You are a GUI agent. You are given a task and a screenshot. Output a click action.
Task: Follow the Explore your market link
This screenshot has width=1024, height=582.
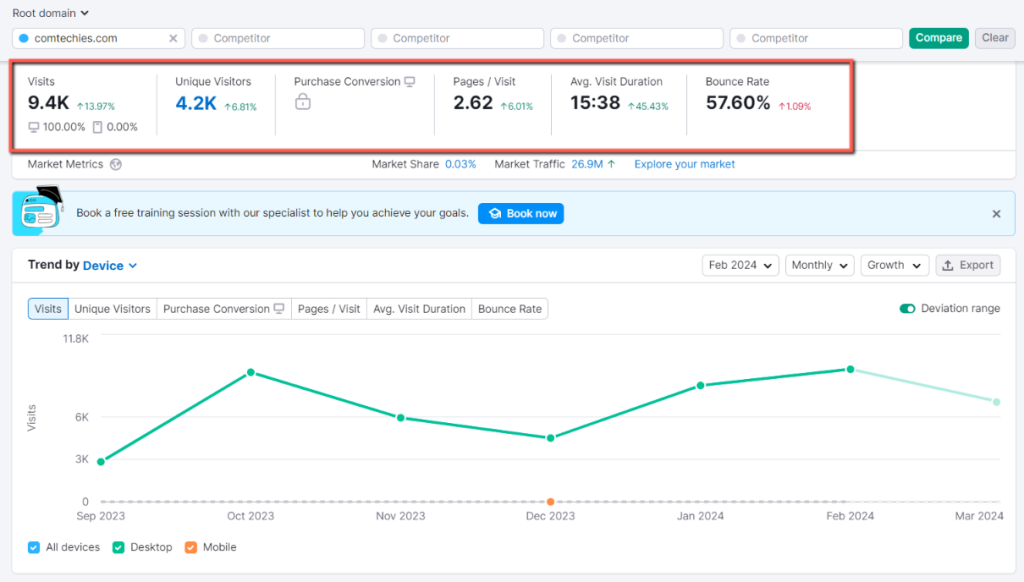684,163
